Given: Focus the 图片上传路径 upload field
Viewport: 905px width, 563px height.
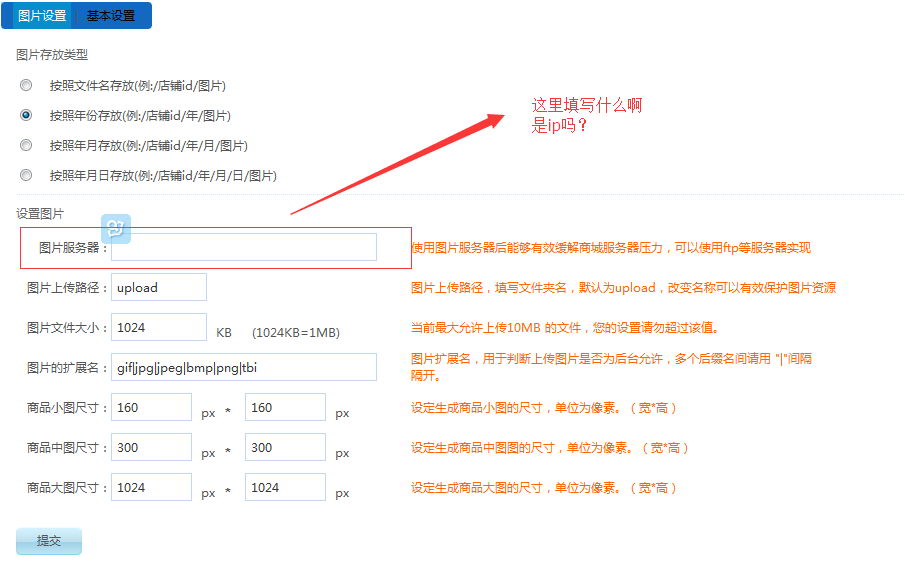Looking at the screenshot, I should [158, 287].
